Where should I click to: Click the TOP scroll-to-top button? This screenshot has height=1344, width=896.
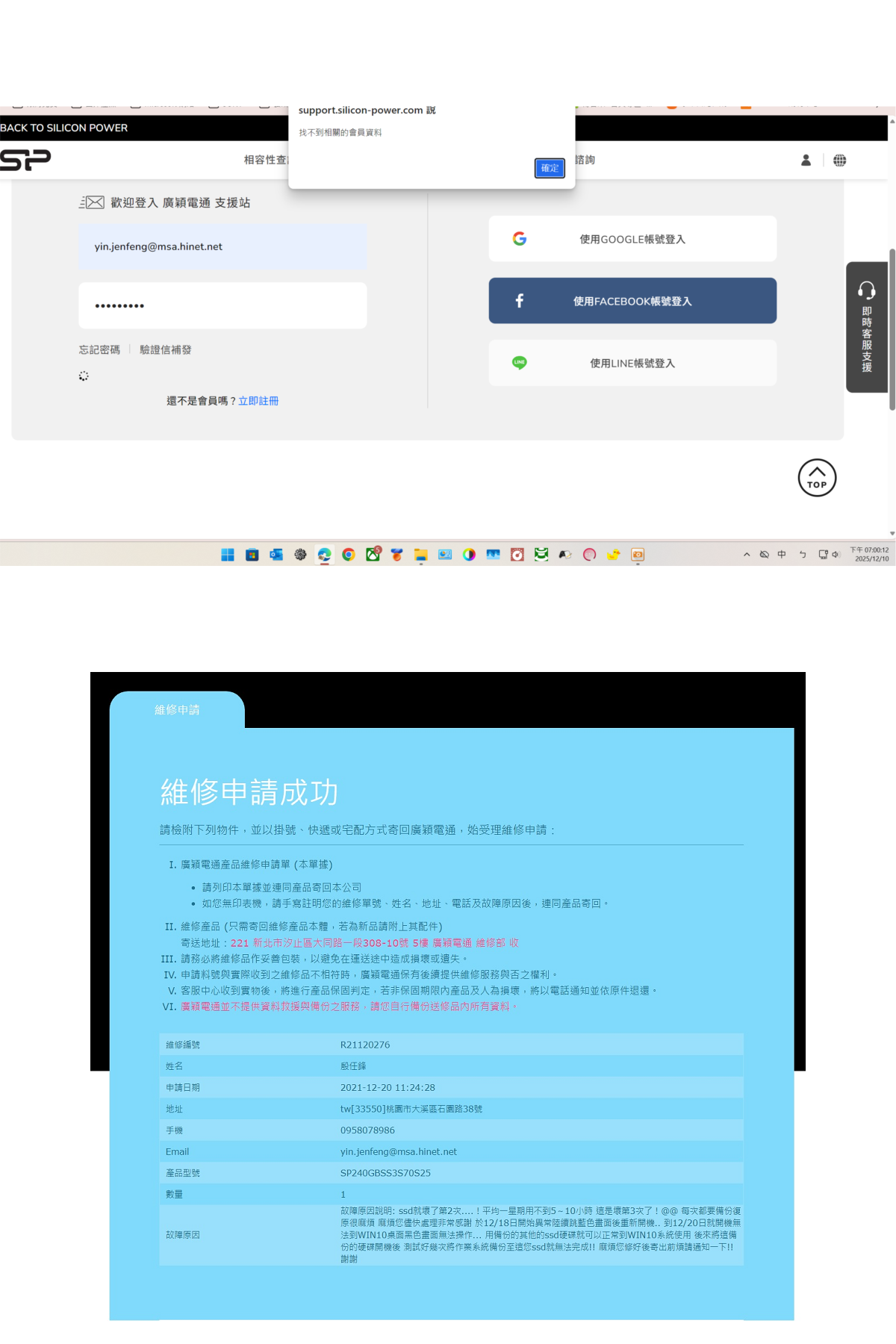[817, 478]
